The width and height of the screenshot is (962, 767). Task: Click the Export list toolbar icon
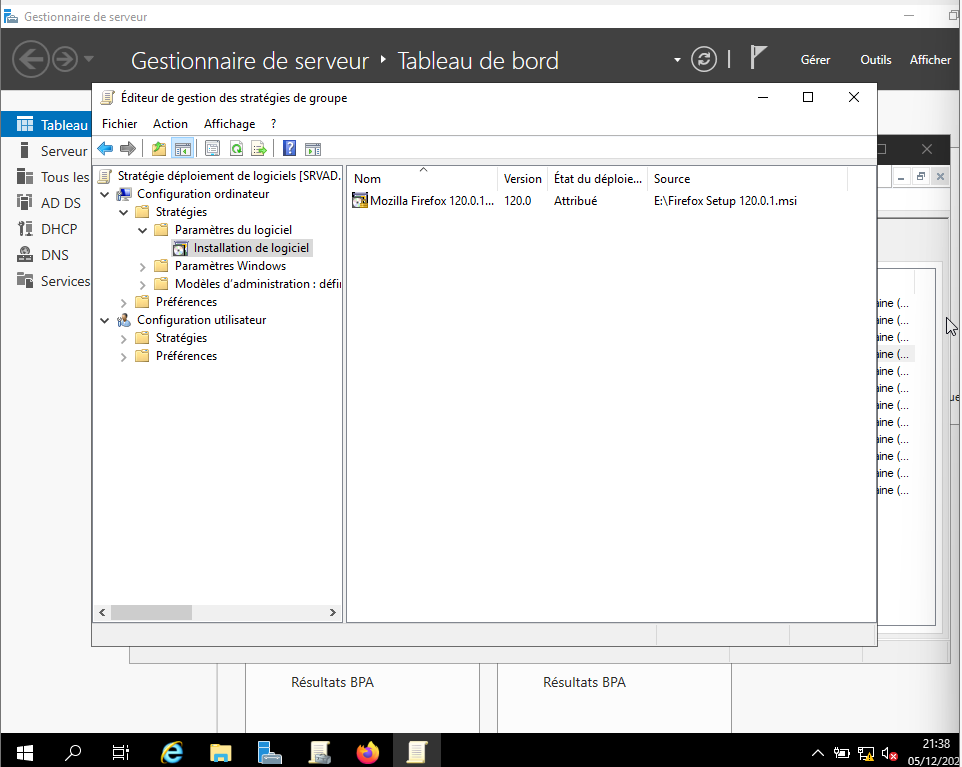tap(259, 149)
